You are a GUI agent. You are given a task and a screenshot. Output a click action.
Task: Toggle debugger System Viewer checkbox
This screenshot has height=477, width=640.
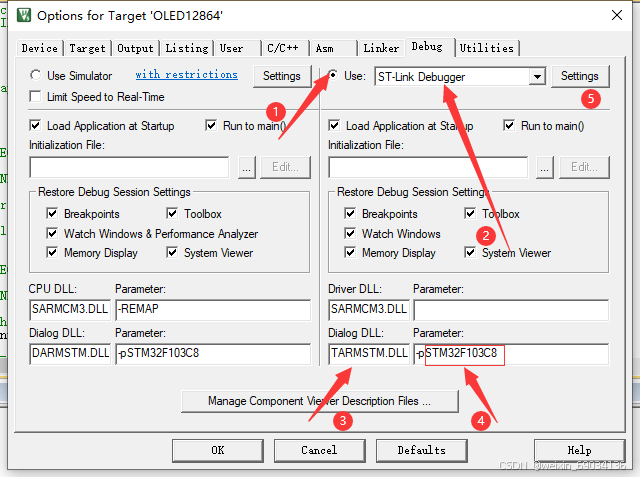point(470,253)
